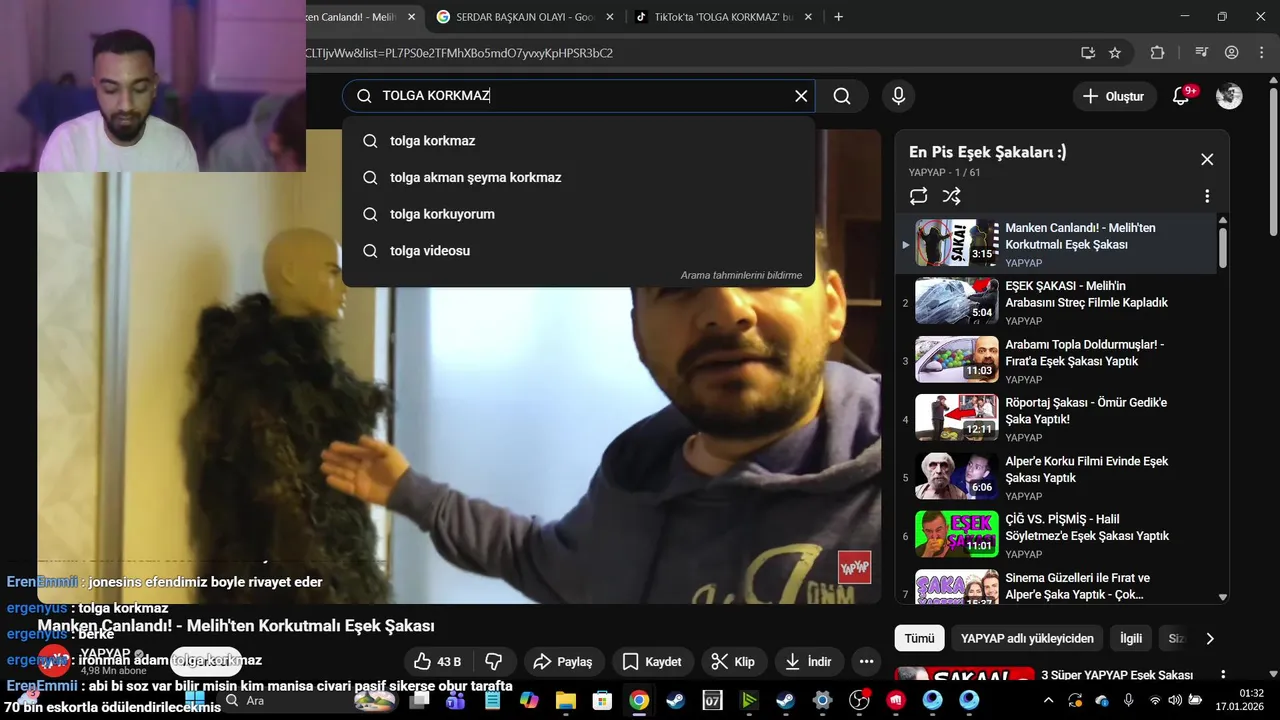
Task: Open Alper'e Korku Filmi Evinde thumbnail
Action: coord(957,477)
